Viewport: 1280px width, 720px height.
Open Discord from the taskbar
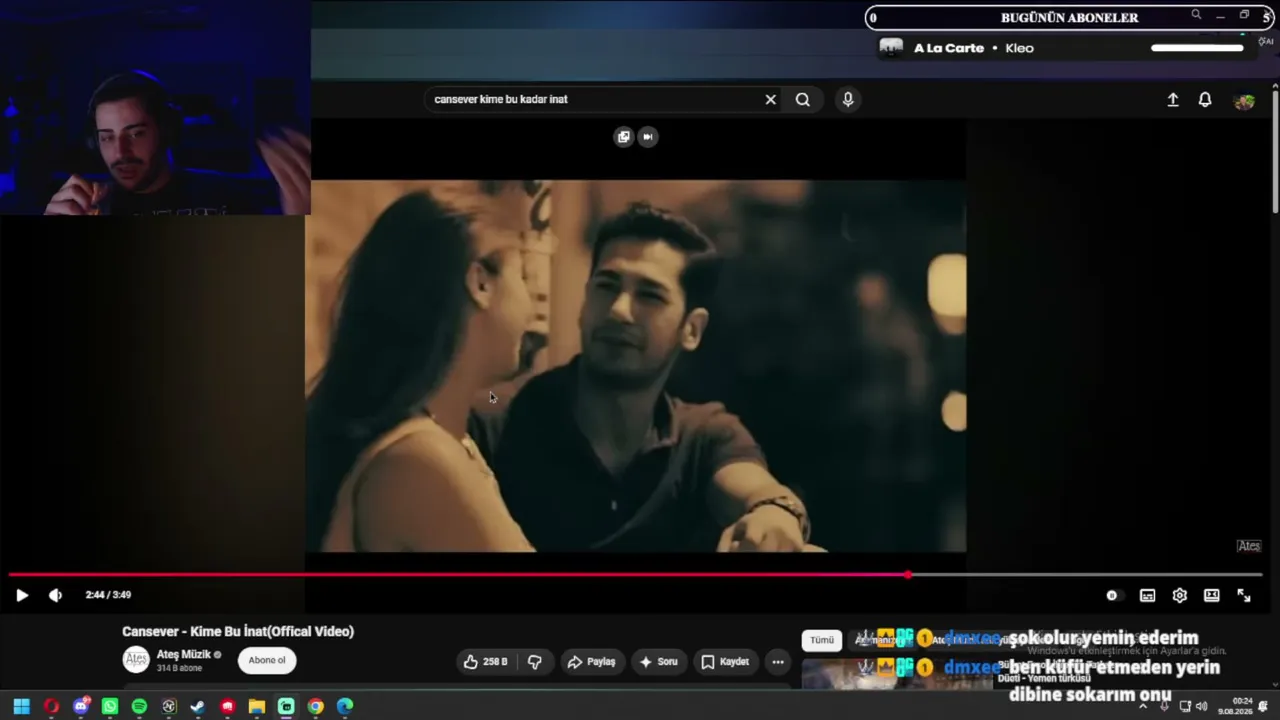[81, 706]
